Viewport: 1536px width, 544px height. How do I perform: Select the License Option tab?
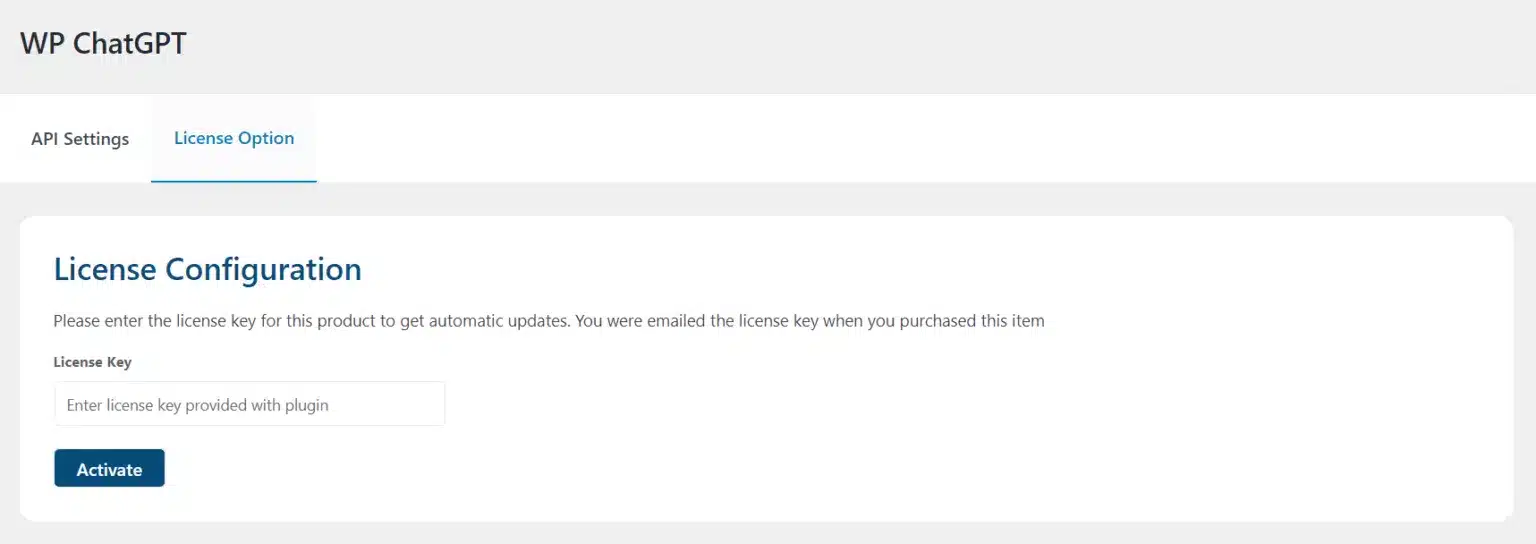(234, 138)
